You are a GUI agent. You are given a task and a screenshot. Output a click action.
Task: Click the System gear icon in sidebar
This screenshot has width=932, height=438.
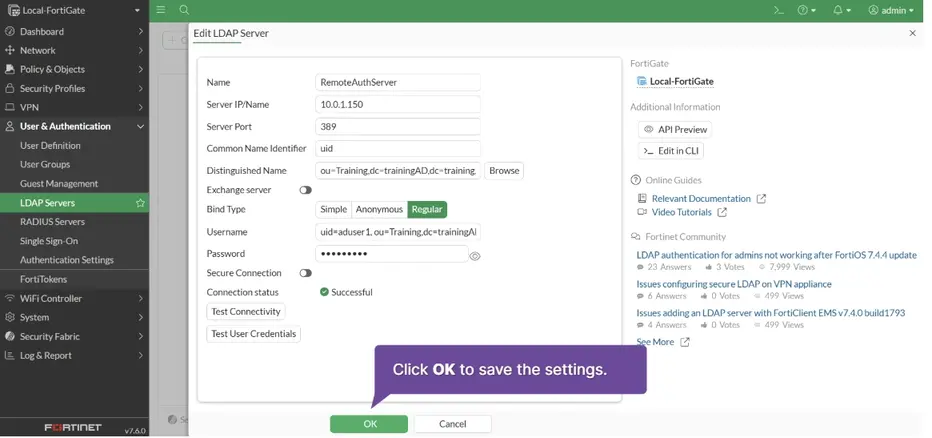coord(10,317)
